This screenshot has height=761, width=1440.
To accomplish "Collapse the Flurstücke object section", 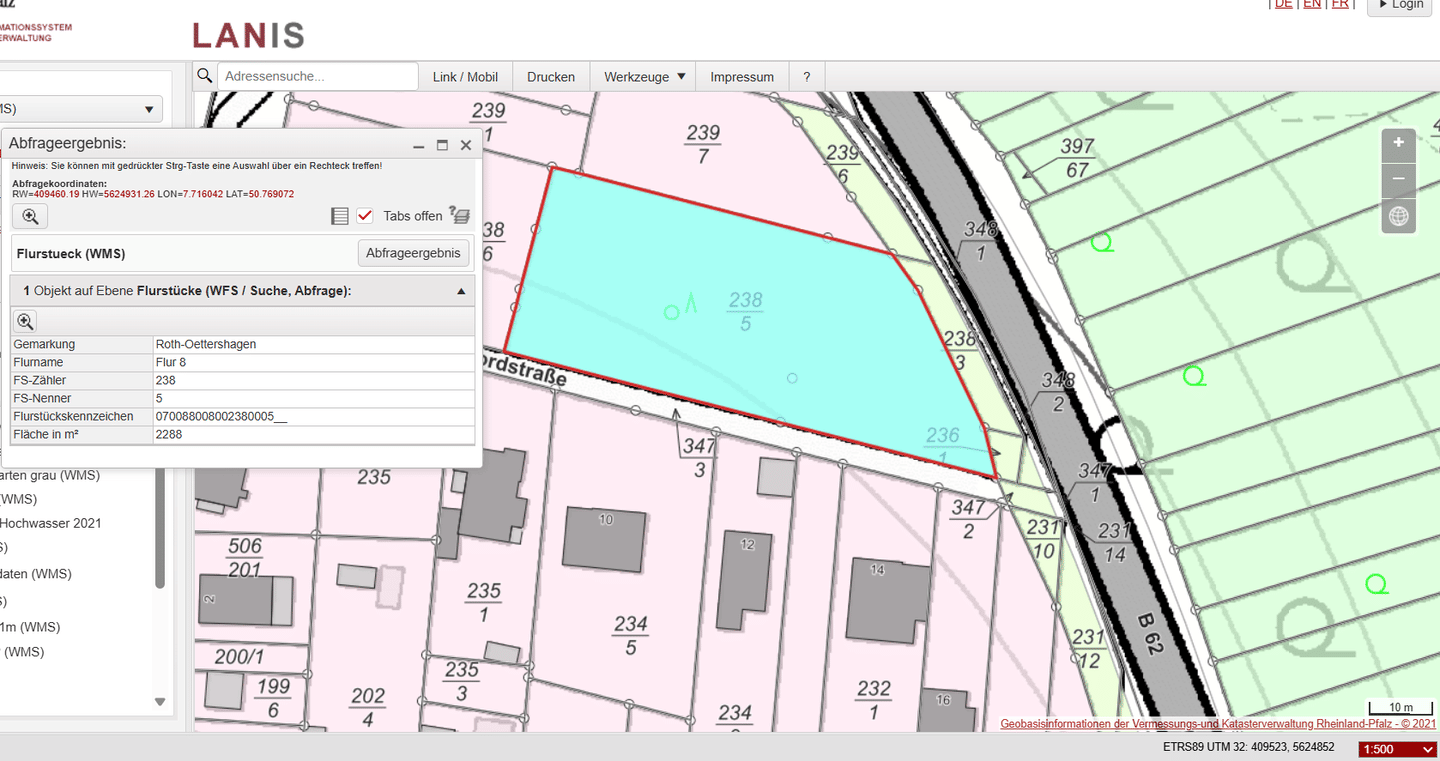I will (x=461, y=291).
